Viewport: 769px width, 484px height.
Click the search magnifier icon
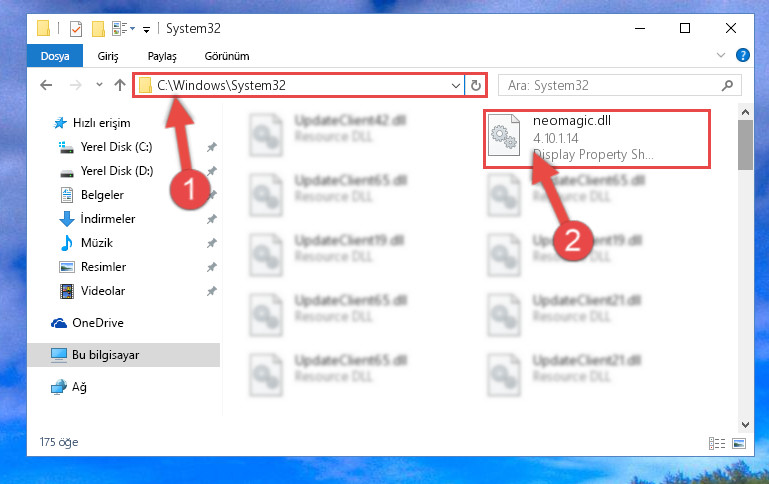click(727, 85)
